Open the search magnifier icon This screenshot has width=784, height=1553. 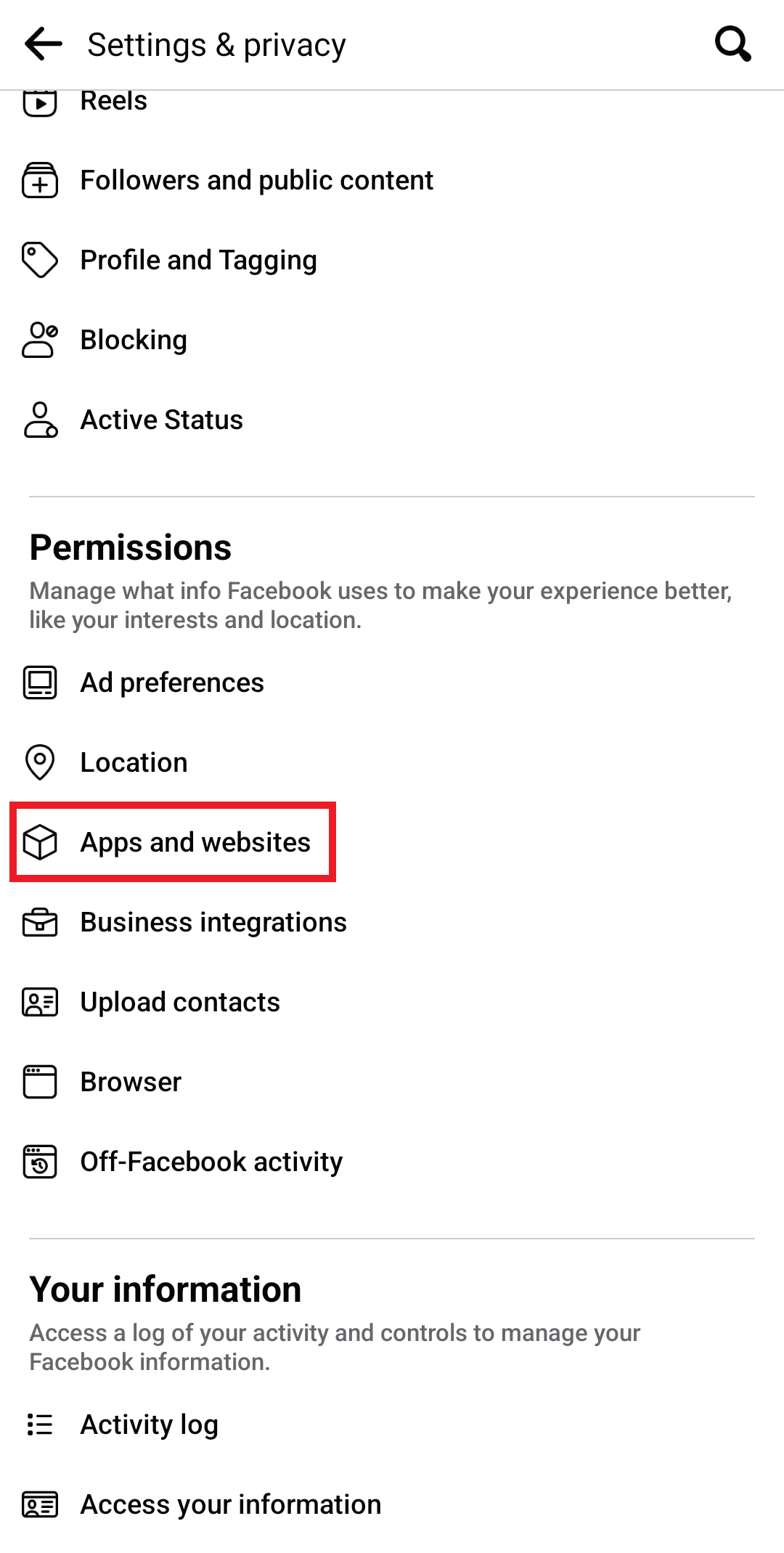[x=732, y=44]
